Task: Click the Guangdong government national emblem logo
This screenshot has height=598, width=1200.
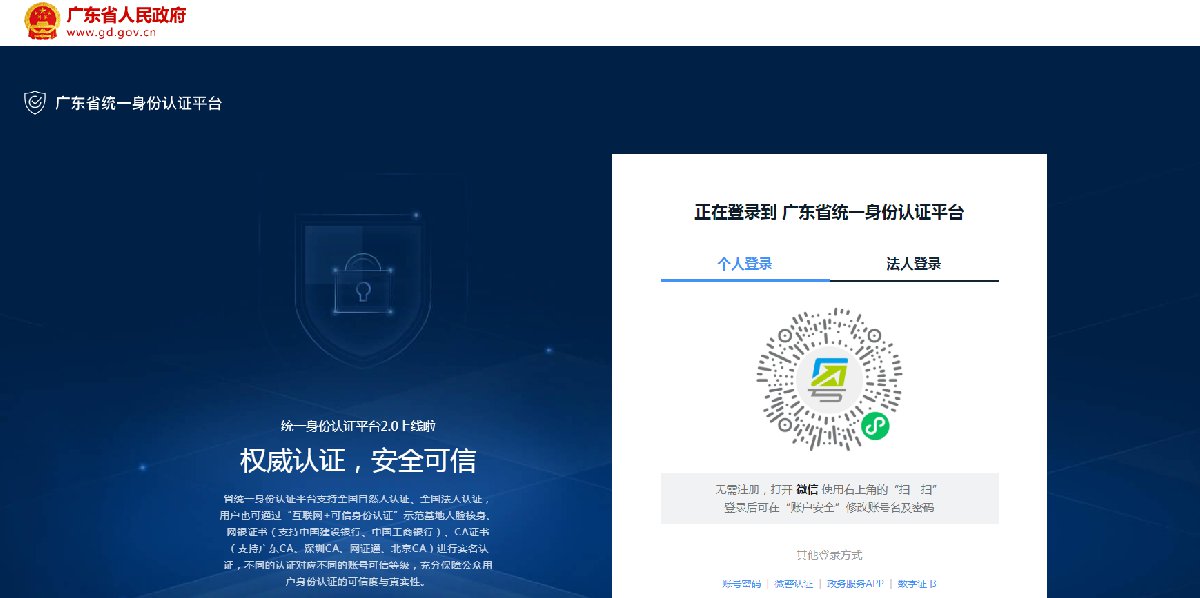Action: tap(41, 21)
